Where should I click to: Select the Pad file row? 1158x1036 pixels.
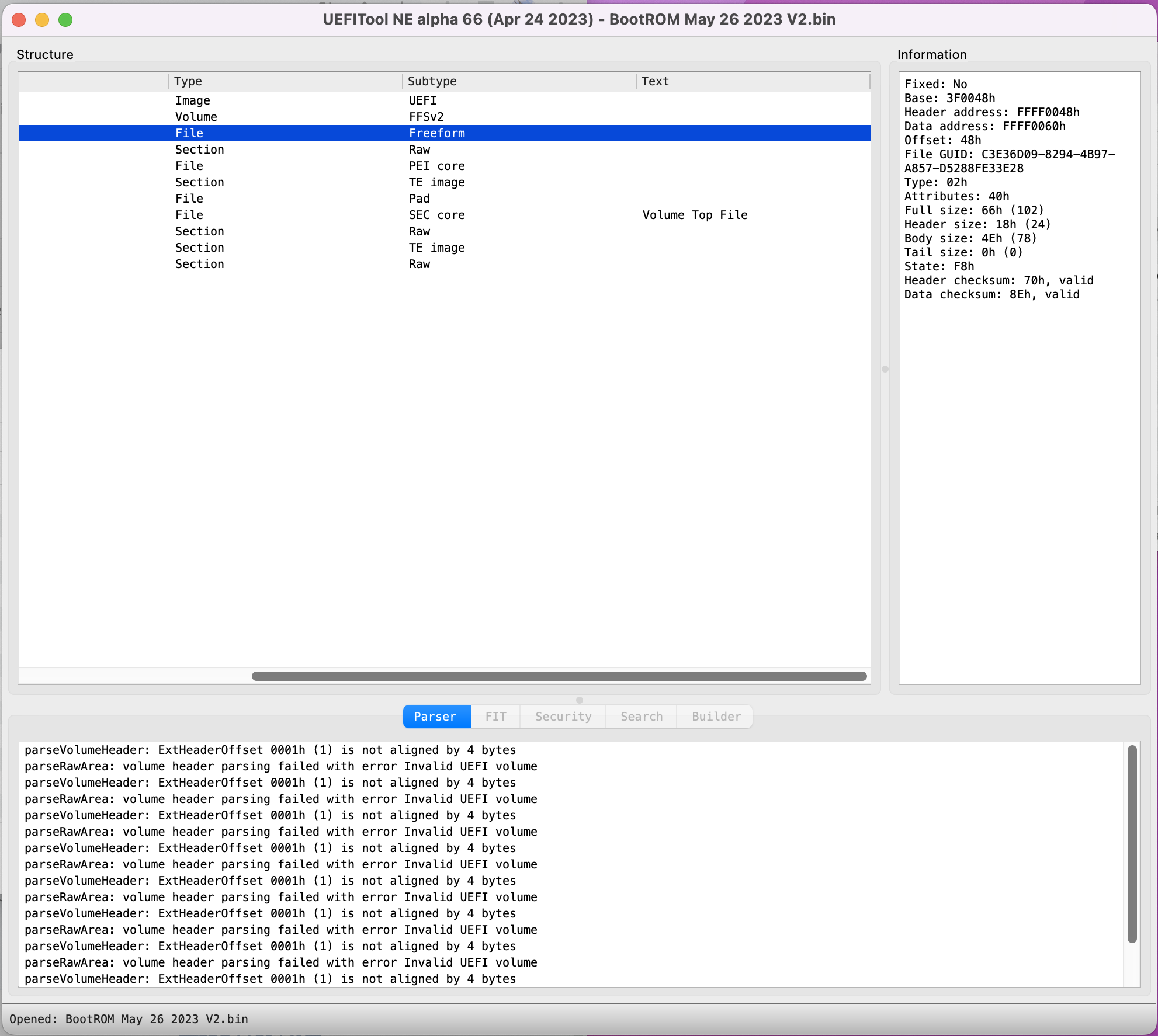pos(419,199)
